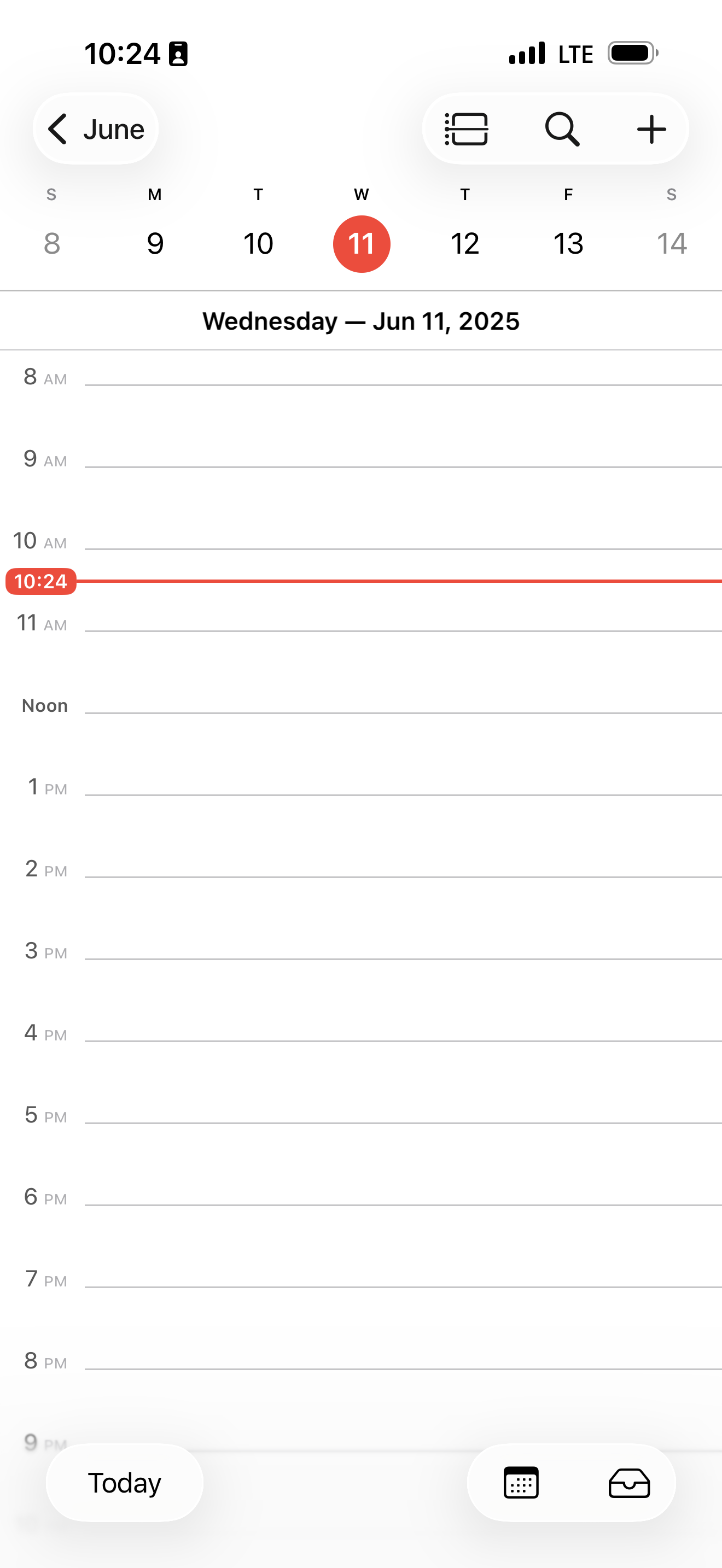Image resolution: width=722 pixels, height=1568 pixels.
Task: Select Sunday the 8th
Action: pos(52,243)
